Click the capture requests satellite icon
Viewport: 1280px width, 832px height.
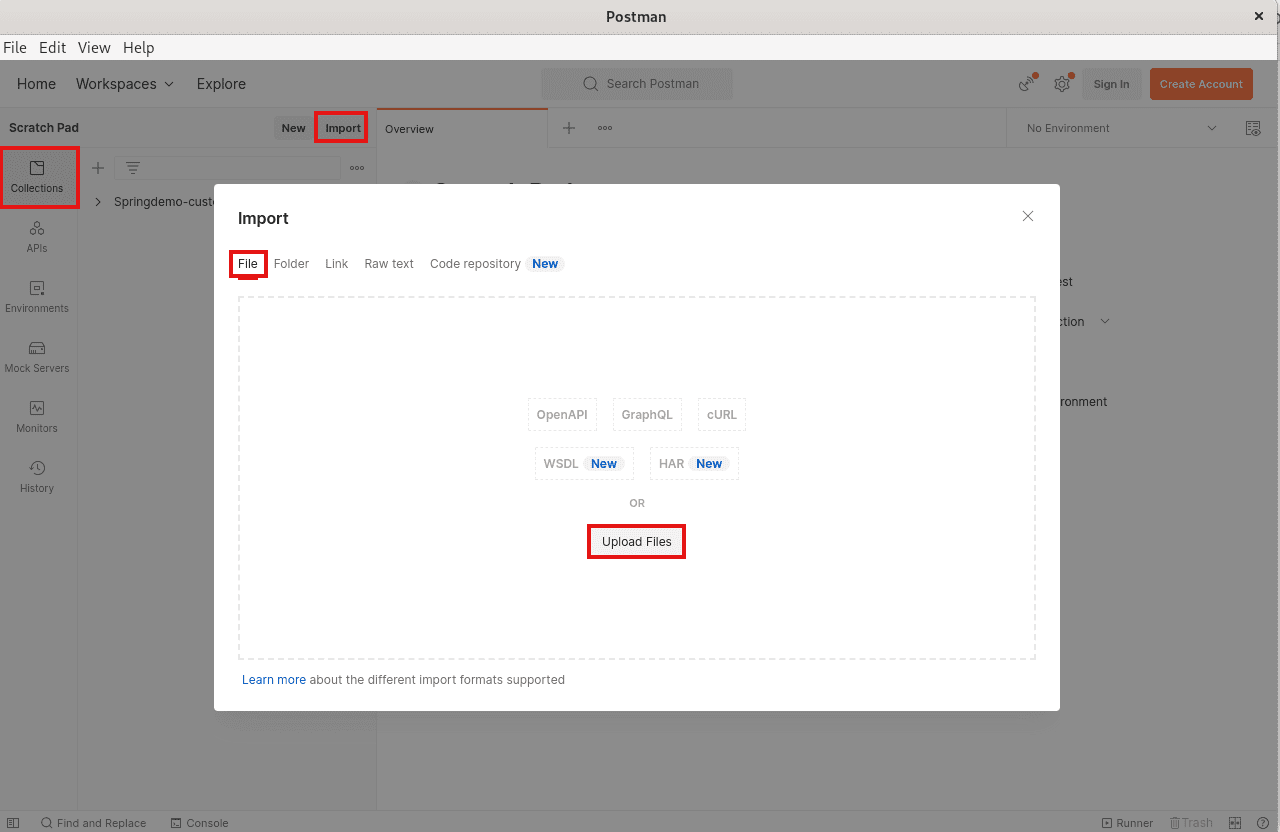click(1027, 84)
